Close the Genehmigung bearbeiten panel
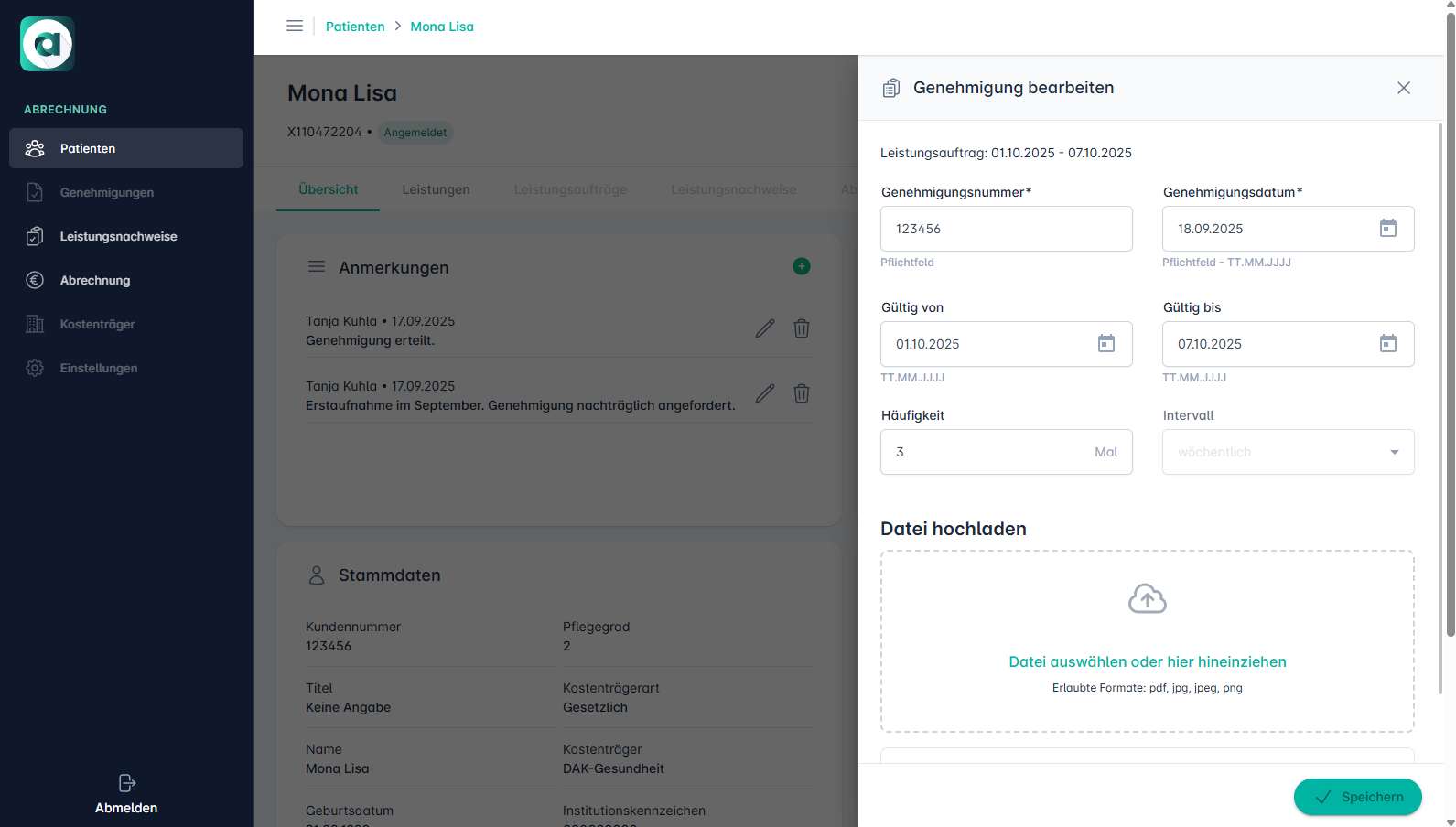The width and height of the screenshot is (1456, 827). click(x=1403, y=88)
